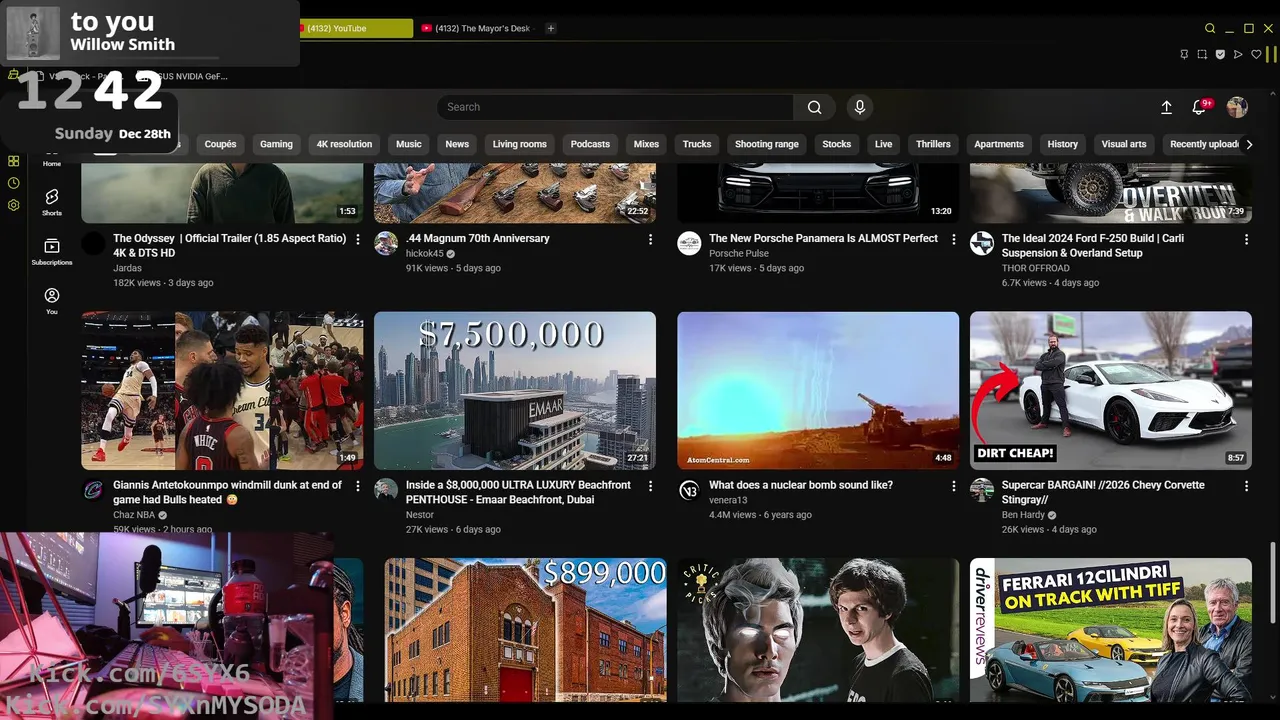Select the Music category chip
1280x720 pixels.
click(x=409, y=144)
